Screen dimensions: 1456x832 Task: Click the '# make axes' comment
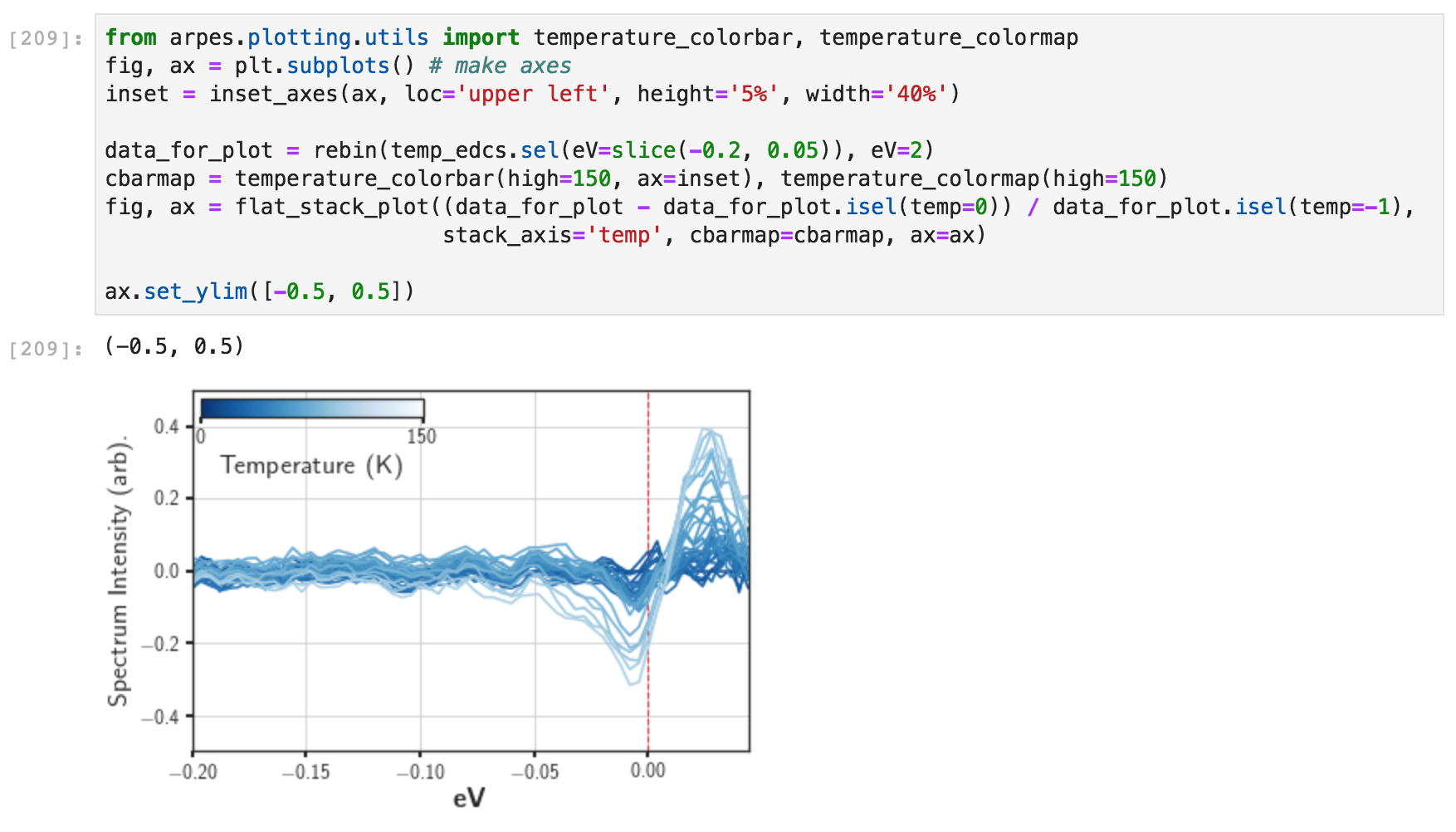(x=500, y=66)
